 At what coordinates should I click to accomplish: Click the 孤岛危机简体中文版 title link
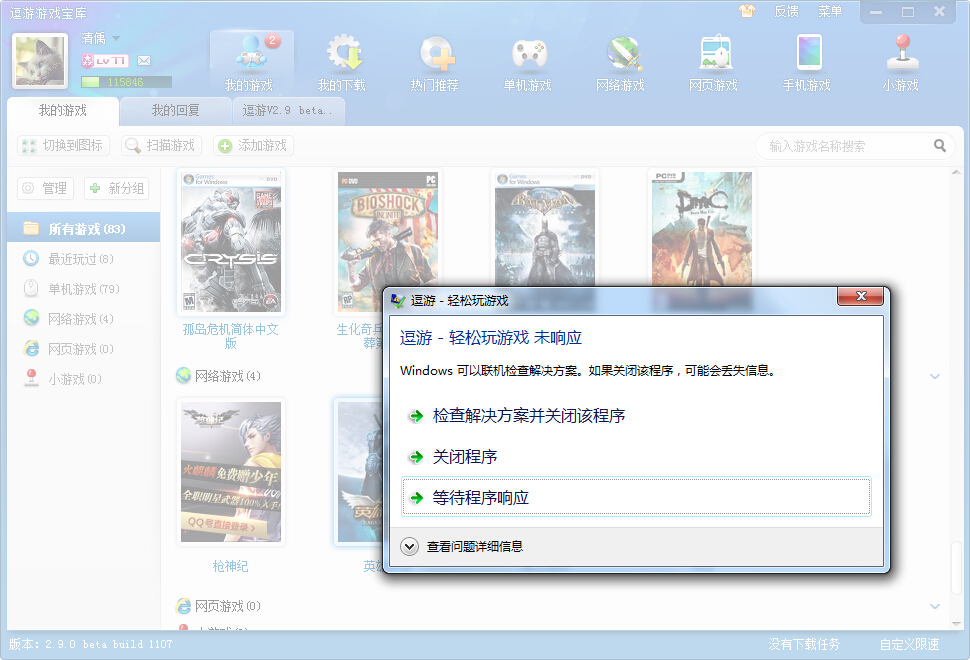tap(231, 336)
